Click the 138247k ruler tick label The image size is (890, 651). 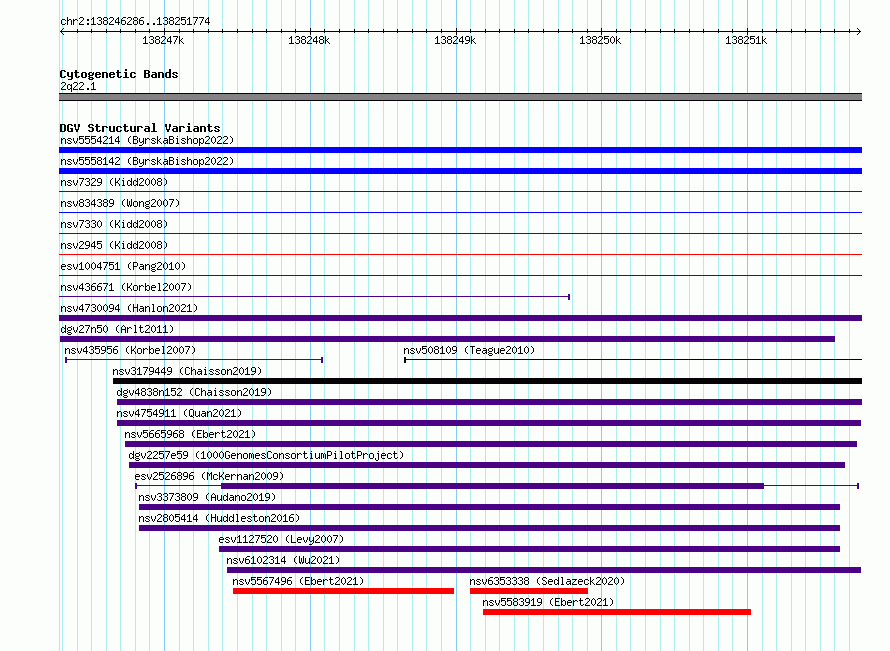(x=163, y=40)
